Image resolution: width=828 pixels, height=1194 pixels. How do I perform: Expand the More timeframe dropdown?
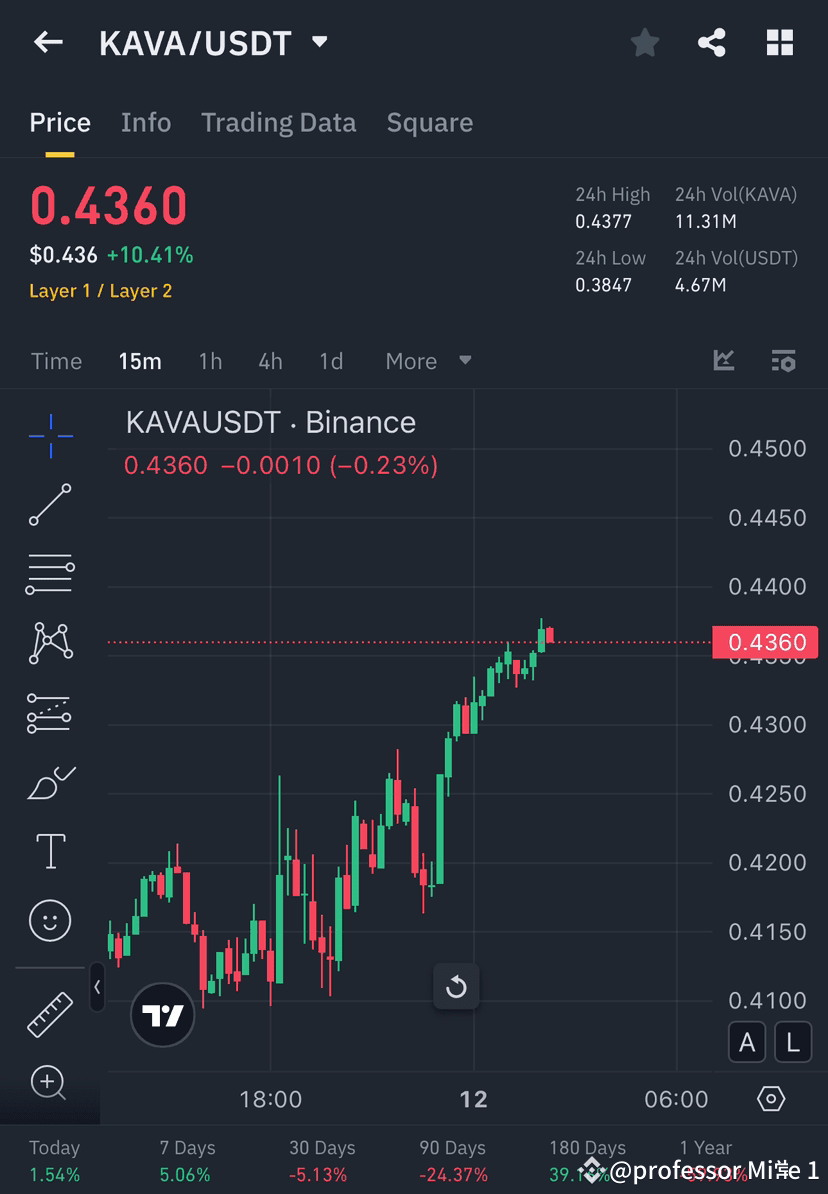pos(428,361)
